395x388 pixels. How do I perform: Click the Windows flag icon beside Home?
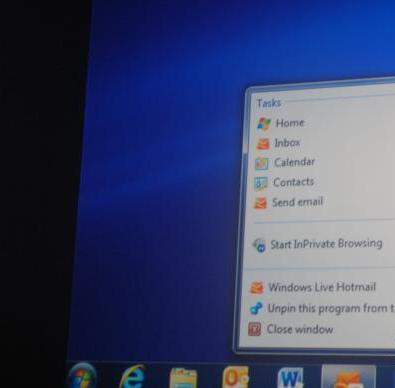[x=264, y=124]
